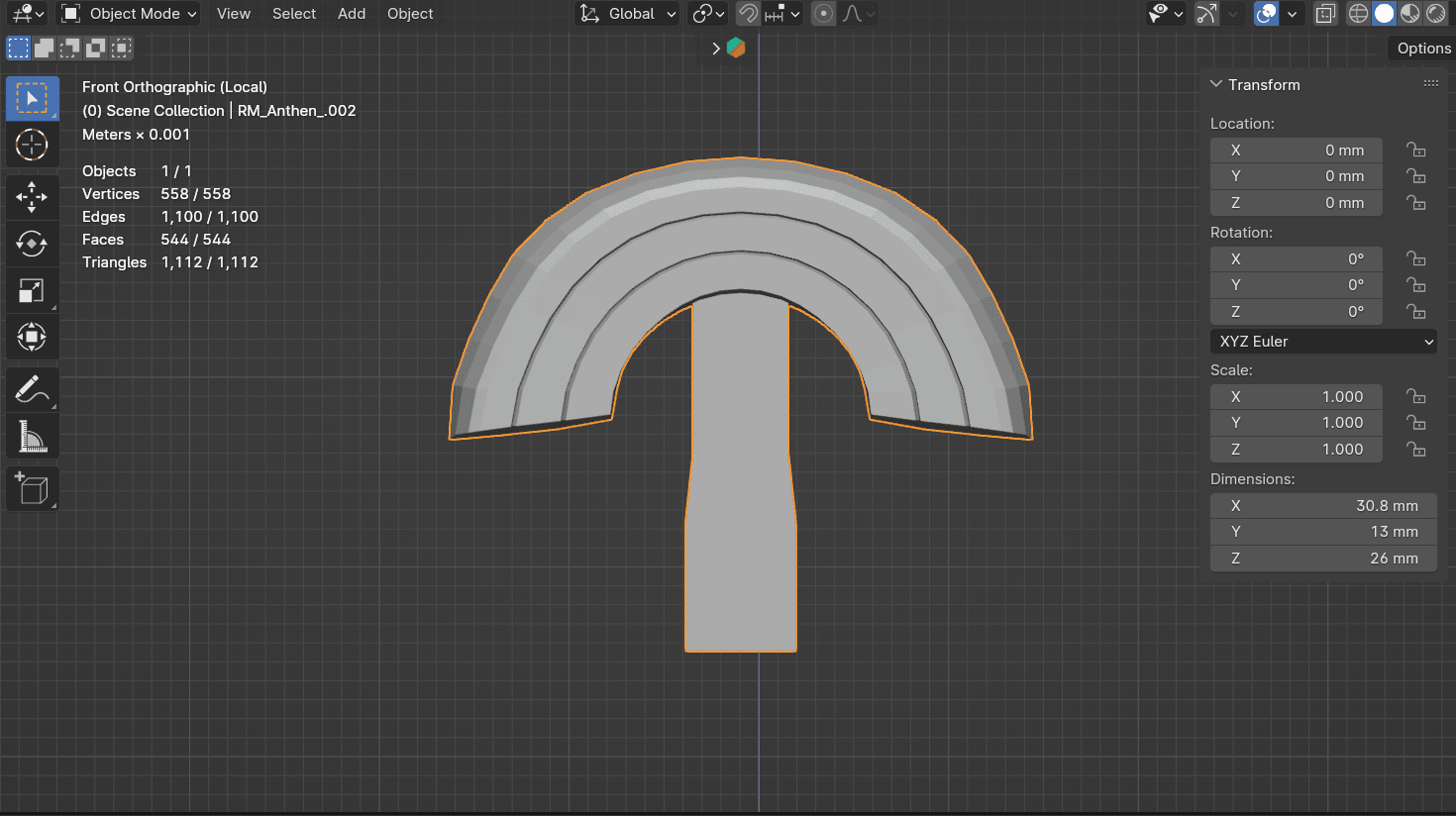This screenshot has height=816, width=1456.
Task: Activate the Scale tool
Action: click(32, 290)
